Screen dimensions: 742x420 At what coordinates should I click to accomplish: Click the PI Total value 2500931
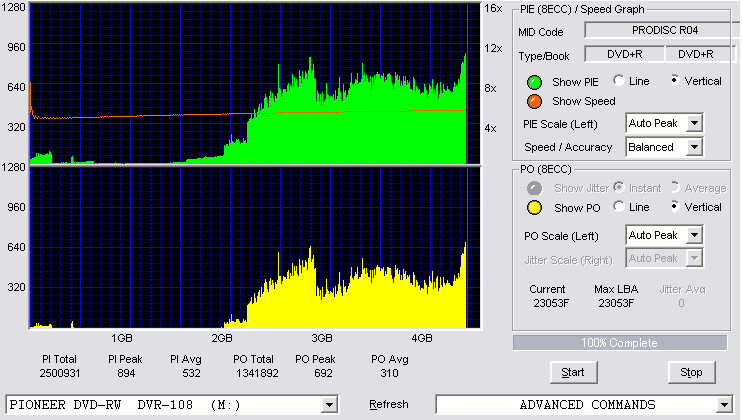click(60, 373)
